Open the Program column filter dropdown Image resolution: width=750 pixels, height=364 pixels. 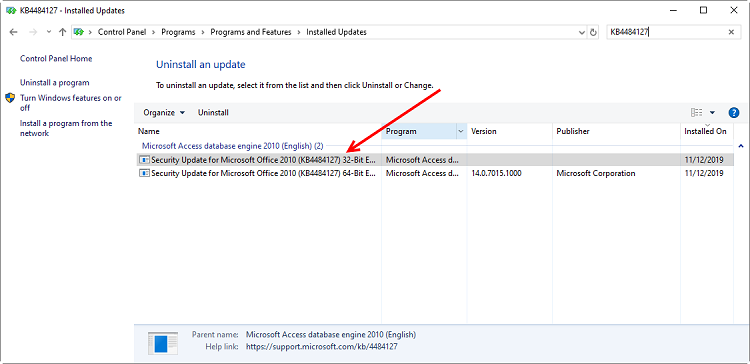point(461,131)
